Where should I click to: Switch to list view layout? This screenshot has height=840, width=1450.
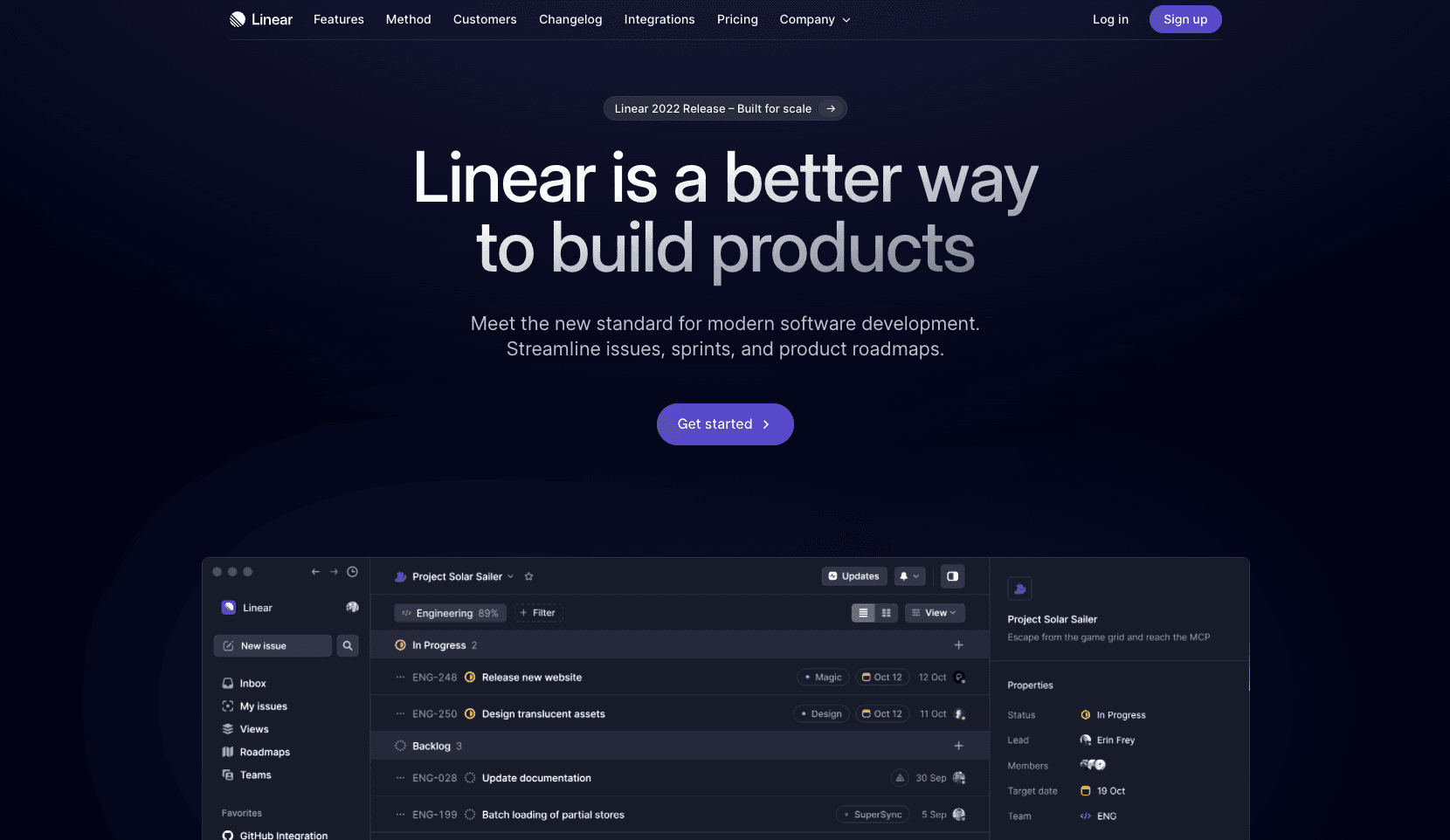coord(863,613)
